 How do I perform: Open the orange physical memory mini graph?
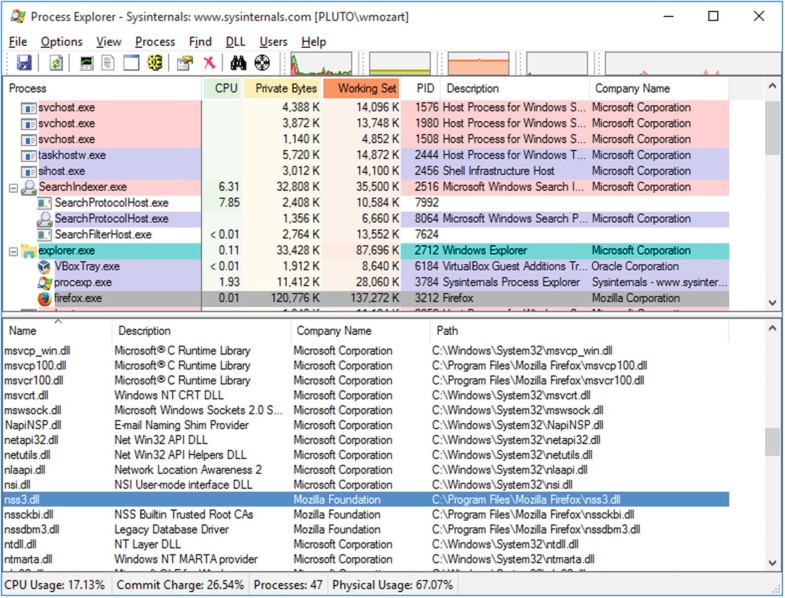478,64
